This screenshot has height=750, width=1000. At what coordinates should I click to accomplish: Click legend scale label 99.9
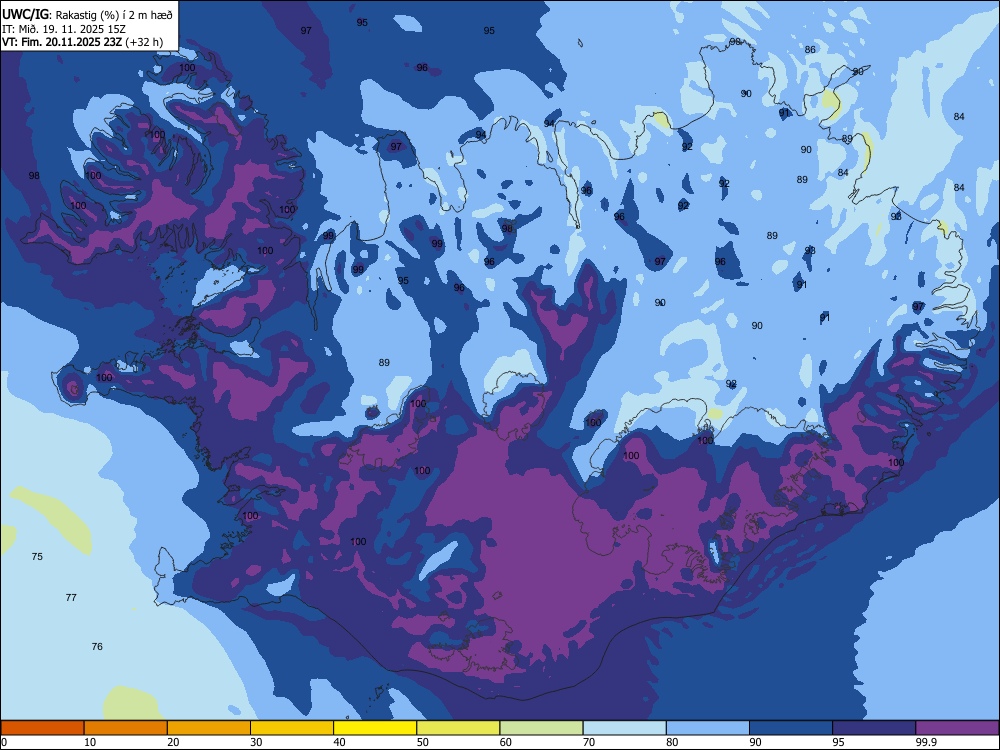(925, 742)
